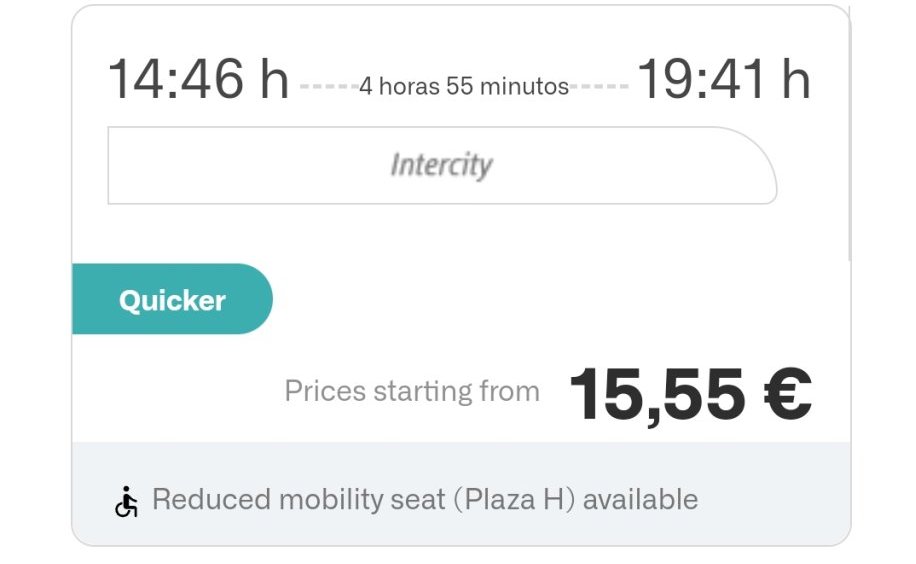
Task: Click the wheelchair accessibility icon
Action: 126,501
